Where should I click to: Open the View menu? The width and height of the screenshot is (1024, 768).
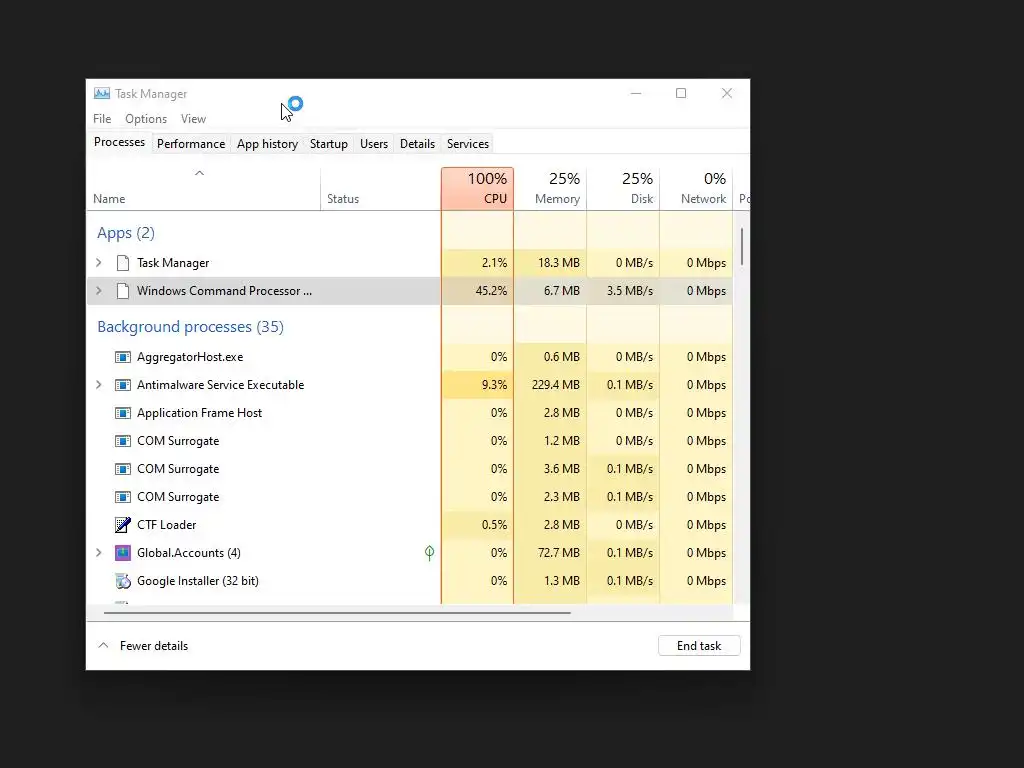click(193, 119)
